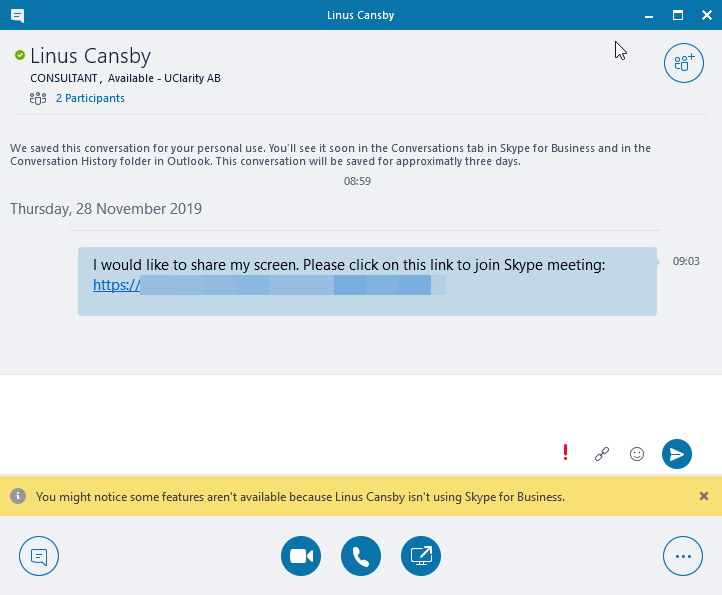Viewport: 722px width, 595px height.
Task: Open the emoticon picker
Action: (x=637, y=454)
